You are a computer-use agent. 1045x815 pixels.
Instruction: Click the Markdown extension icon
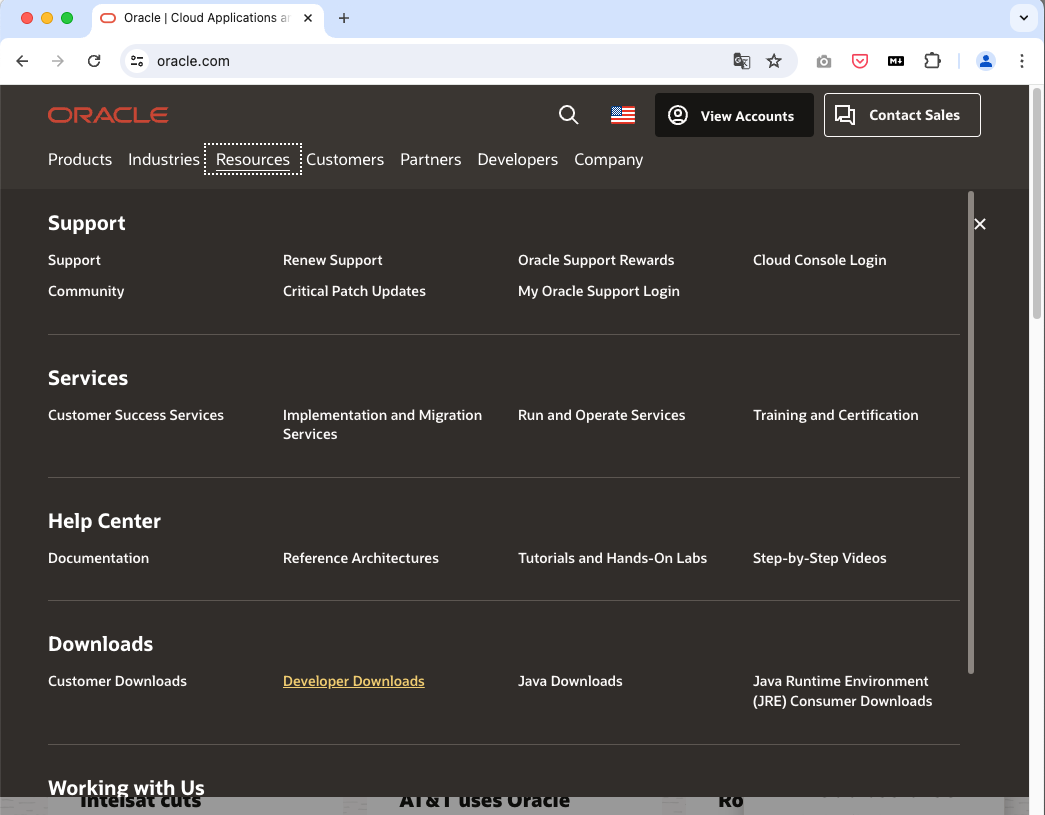click(896, 61)
